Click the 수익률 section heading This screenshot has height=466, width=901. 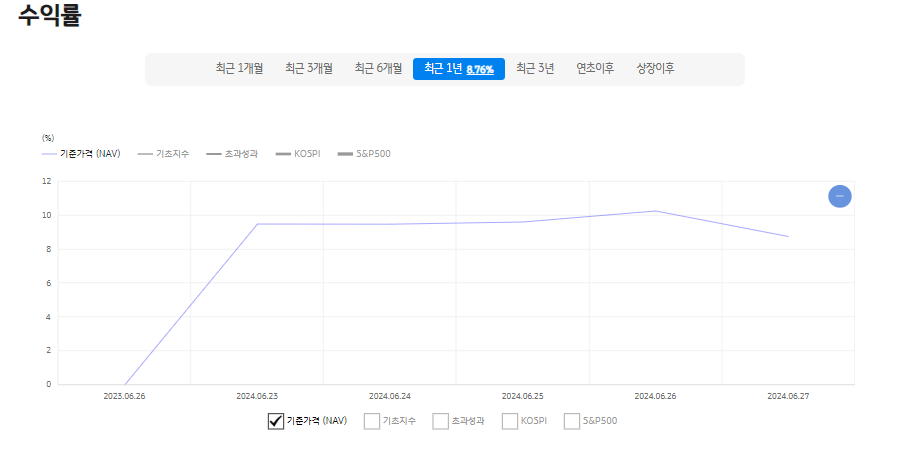pos(49,16)
